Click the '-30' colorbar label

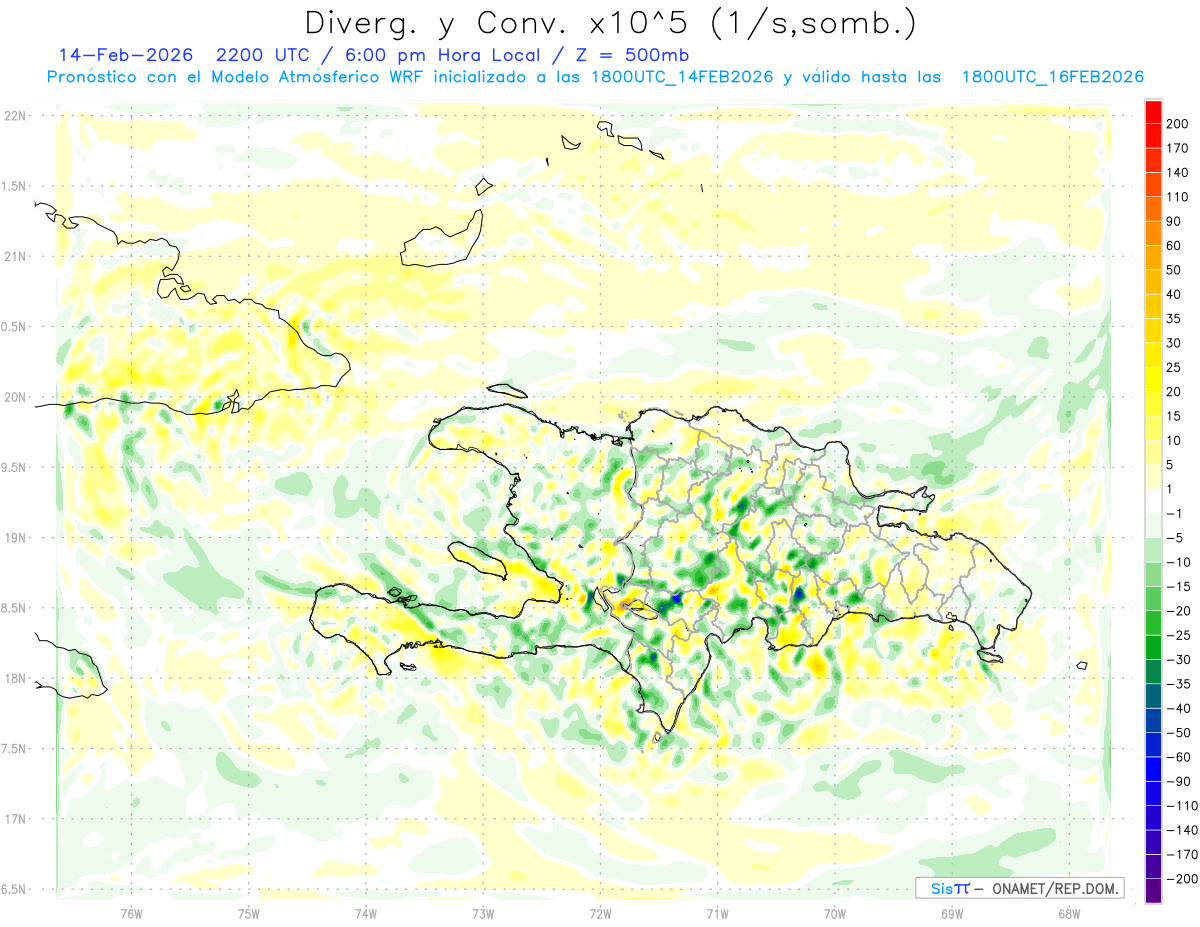tap(1179, 659)
